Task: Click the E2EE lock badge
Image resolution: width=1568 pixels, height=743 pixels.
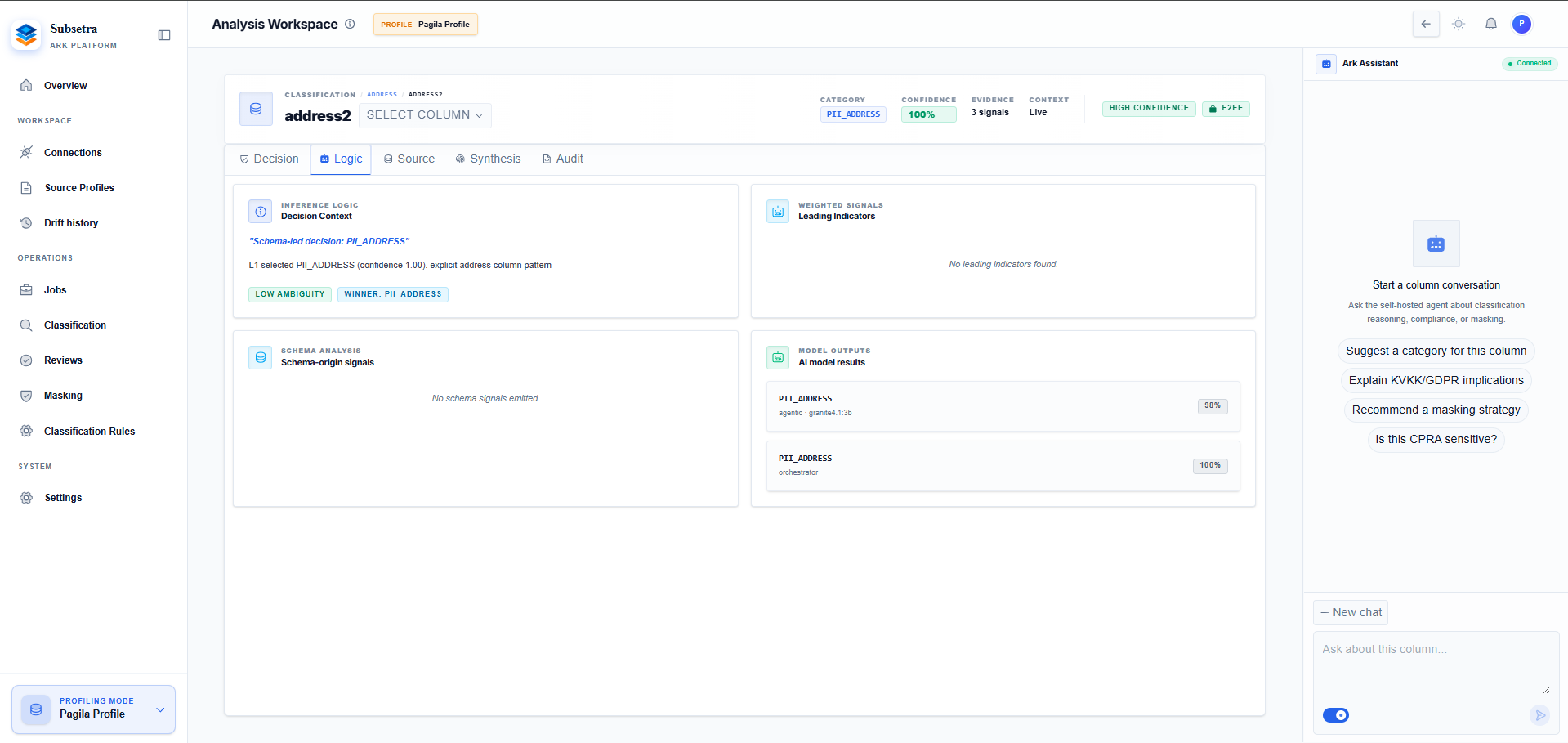Action: [1226, 109]
